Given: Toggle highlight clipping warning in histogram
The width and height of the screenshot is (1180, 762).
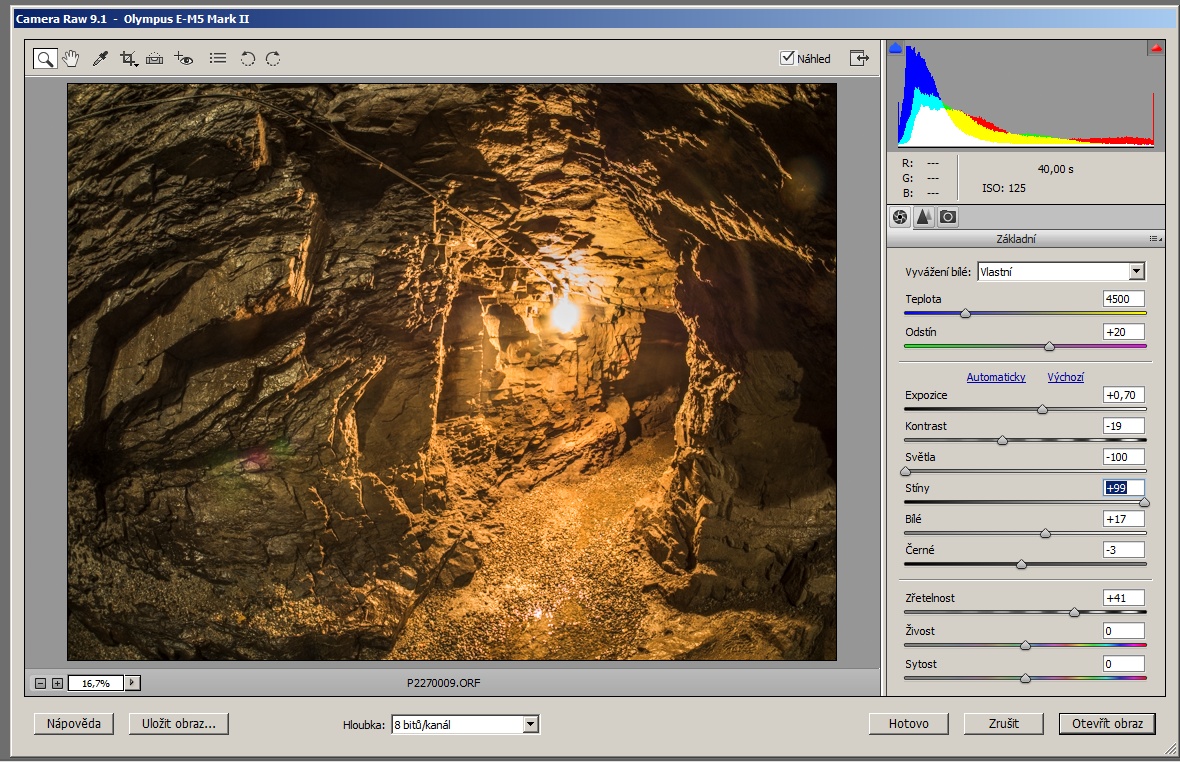Looking at the screenshot, I should 1155,48.
